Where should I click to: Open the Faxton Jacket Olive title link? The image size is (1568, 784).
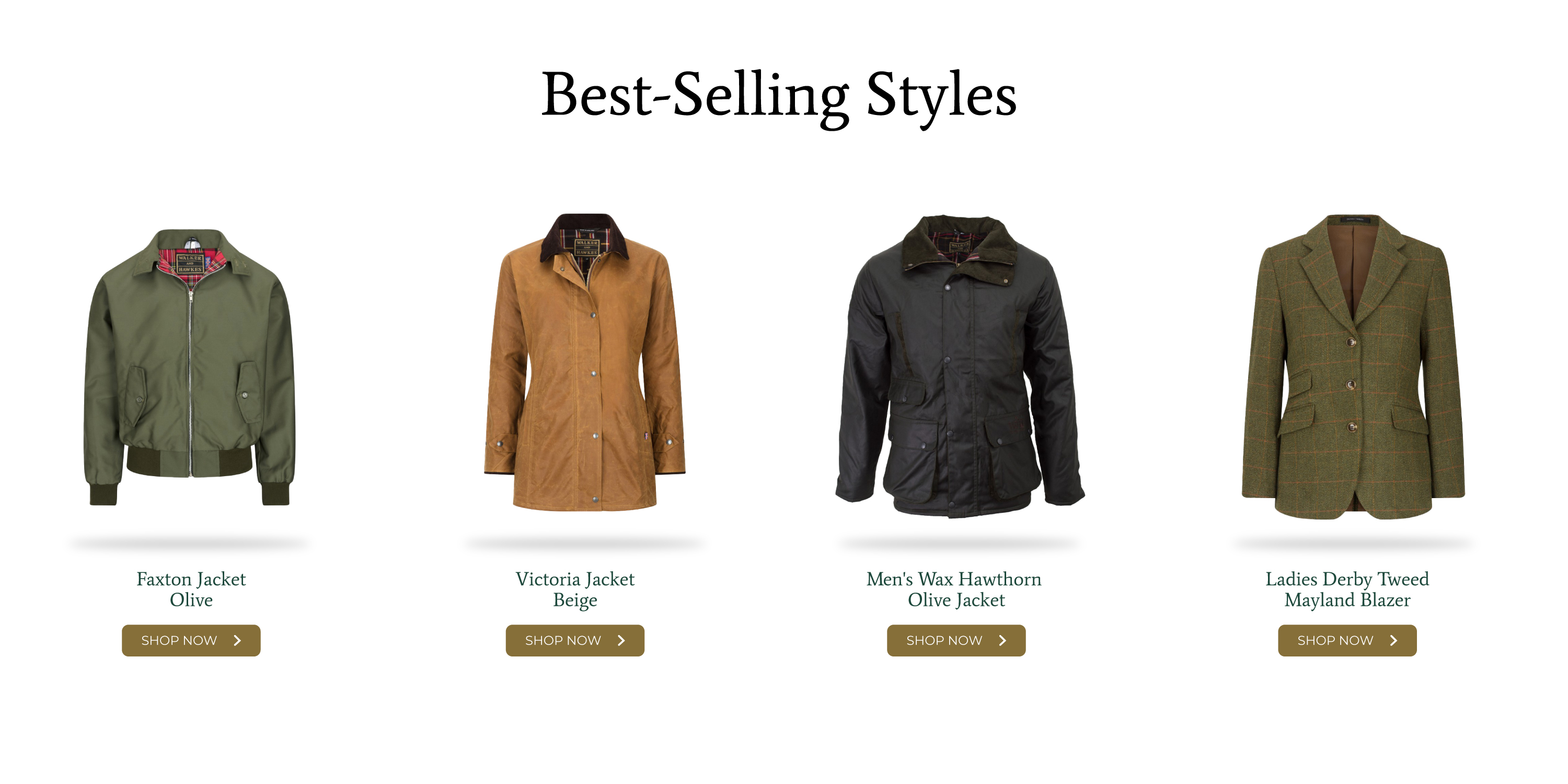point(191,589)
